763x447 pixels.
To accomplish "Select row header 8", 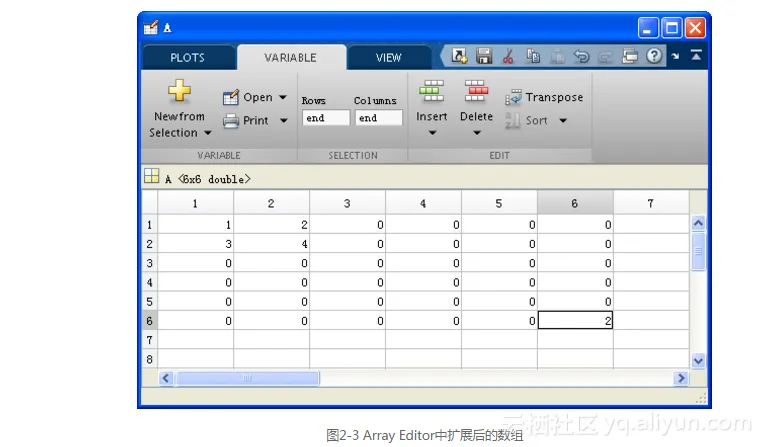I will [149, 359].
